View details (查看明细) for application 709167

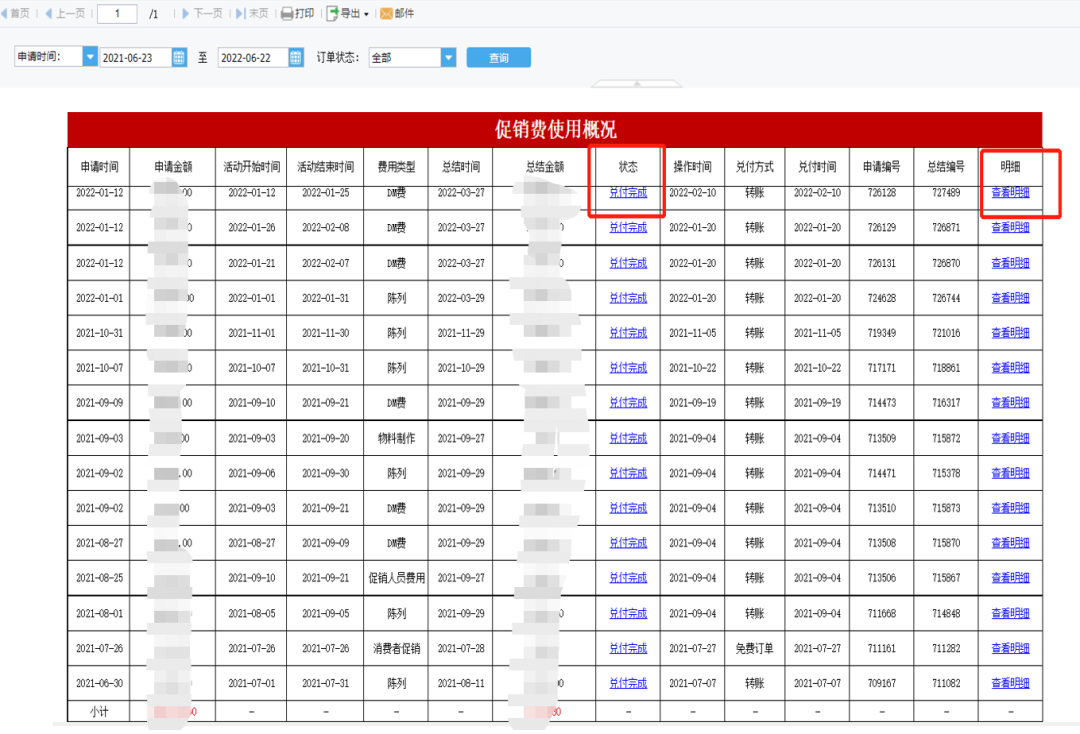coord(1010,683)
